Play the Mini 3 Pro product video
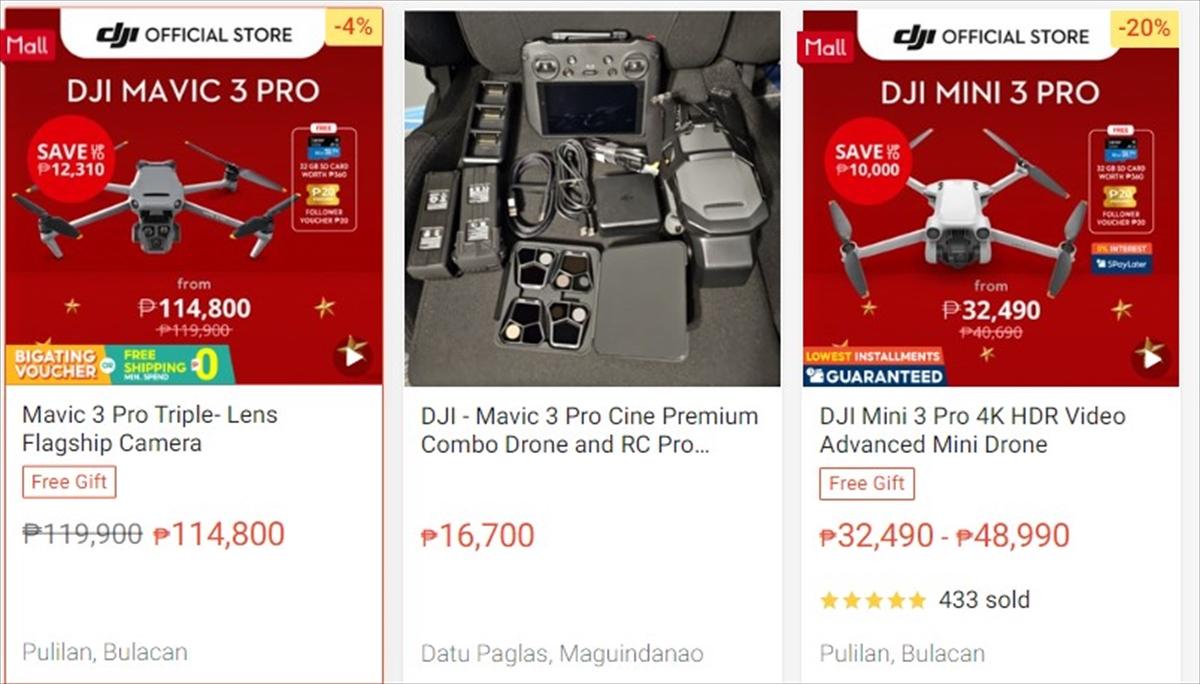 1150,358
